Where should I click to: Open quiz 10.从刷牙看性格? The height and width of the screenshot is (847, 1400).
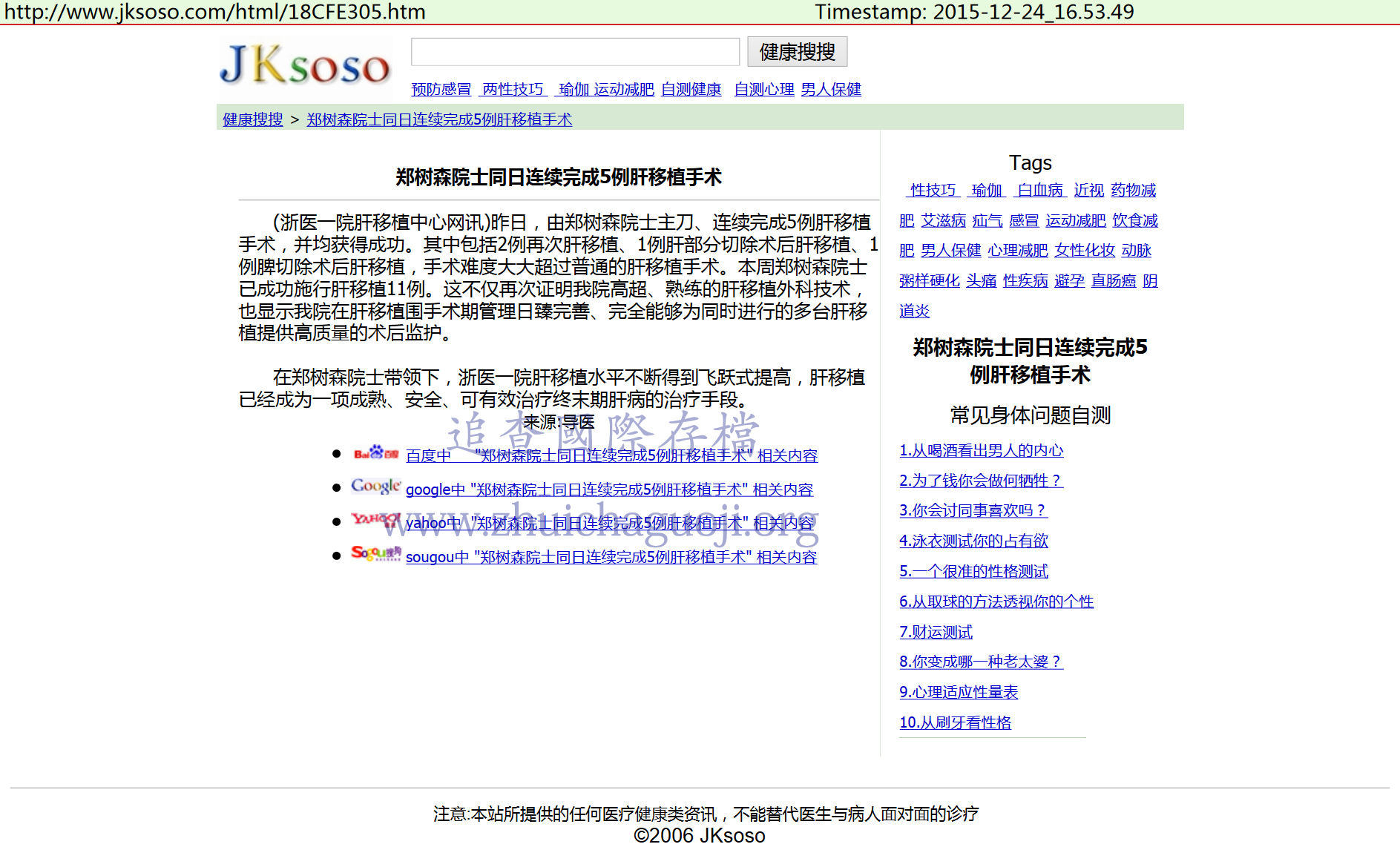point(955,722)
